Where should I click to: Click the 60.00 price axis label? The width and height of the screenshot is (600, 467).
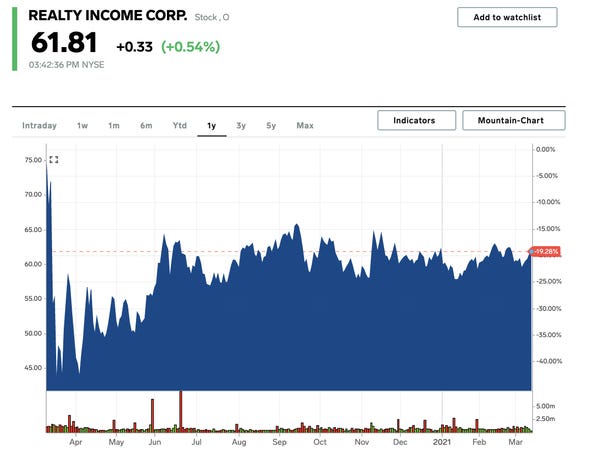33,264
